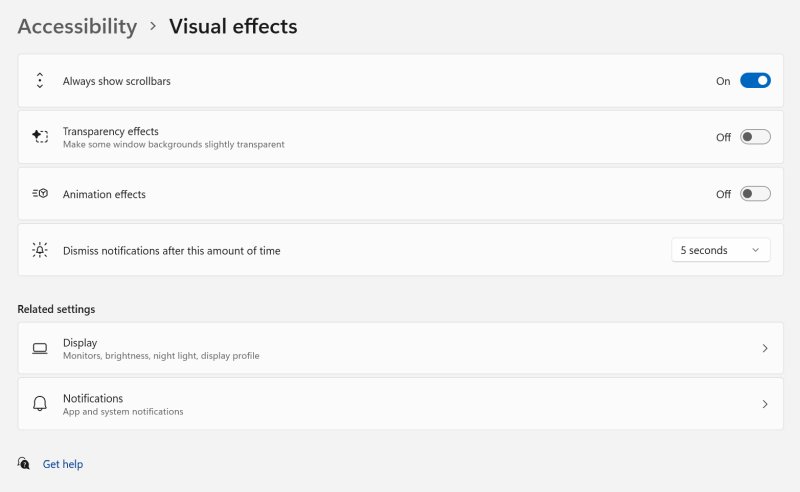Open Display related settings row
This screenshot has width=800, height=492.
point(400,348)
